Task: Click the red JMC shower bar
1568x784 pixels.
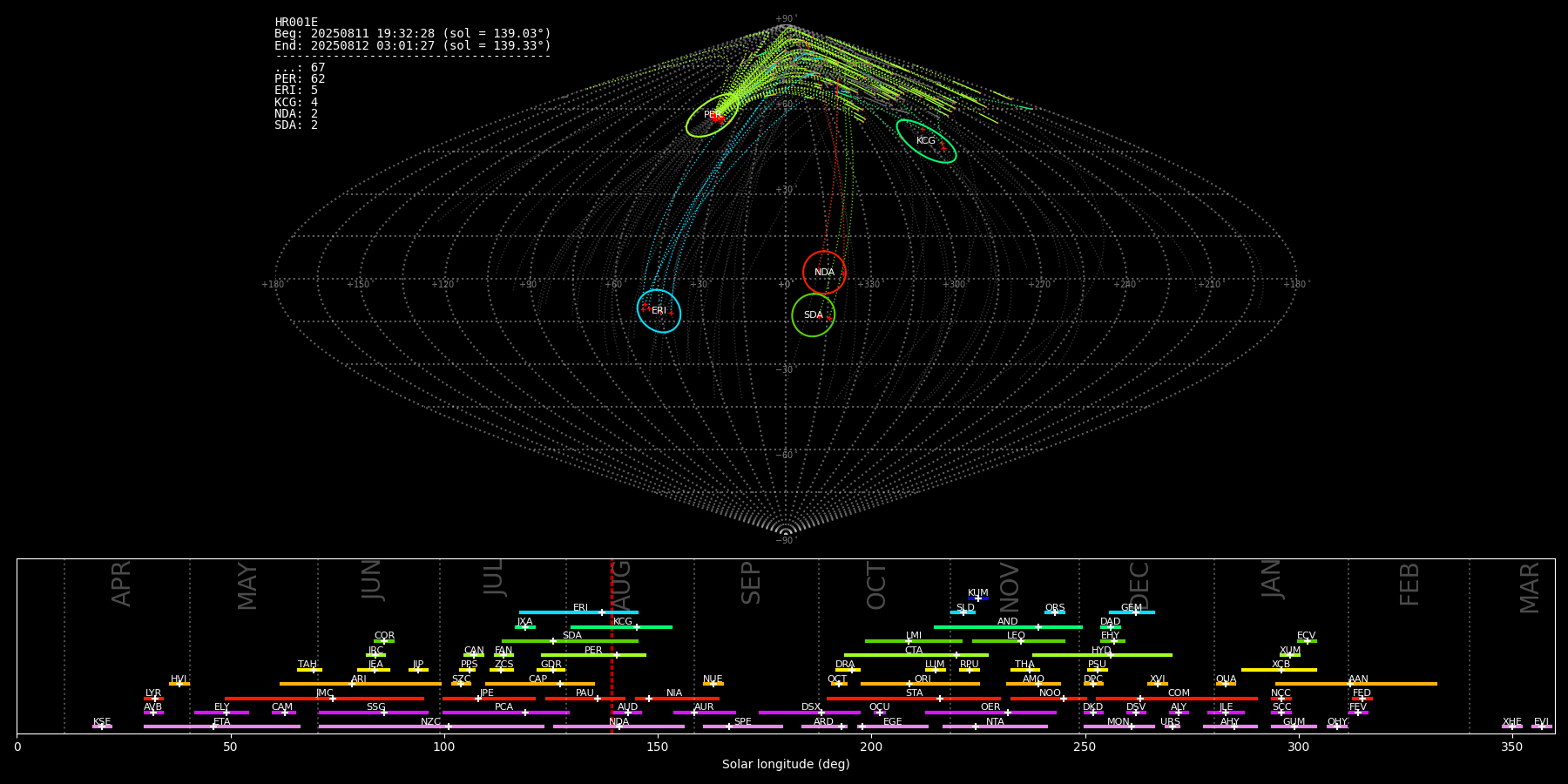Action: point(324,698)
